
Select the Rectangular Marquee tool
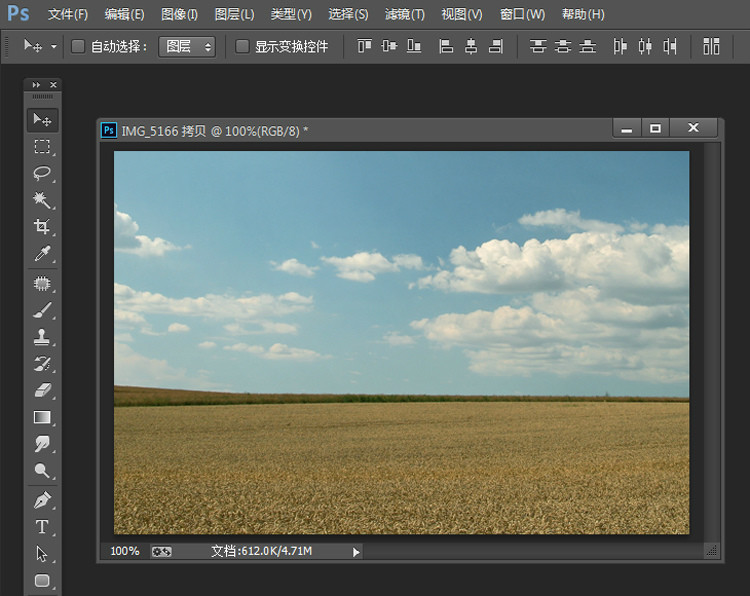tap(42, 147)
